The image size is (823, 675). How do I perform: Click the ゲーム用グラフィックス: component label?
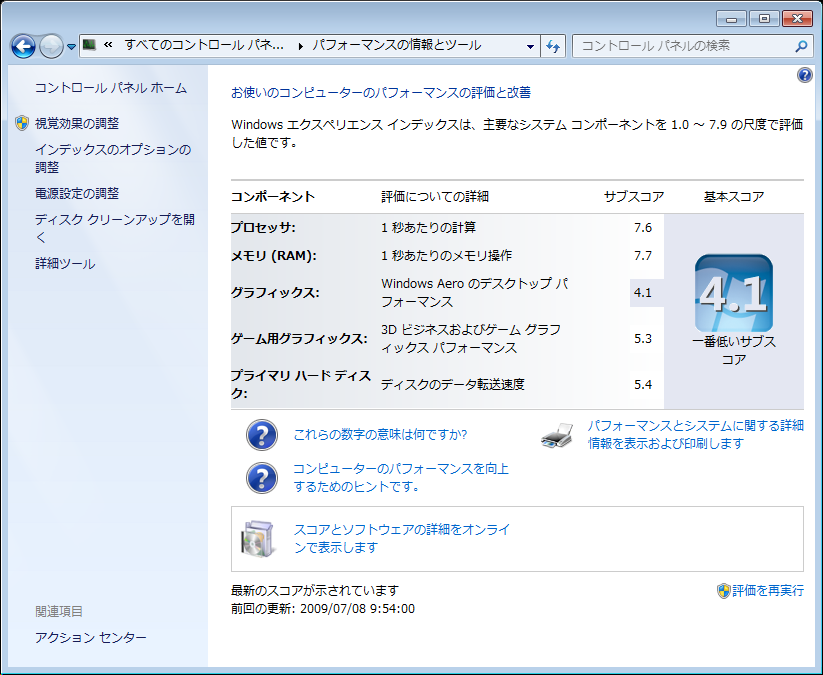click(299, 339)
